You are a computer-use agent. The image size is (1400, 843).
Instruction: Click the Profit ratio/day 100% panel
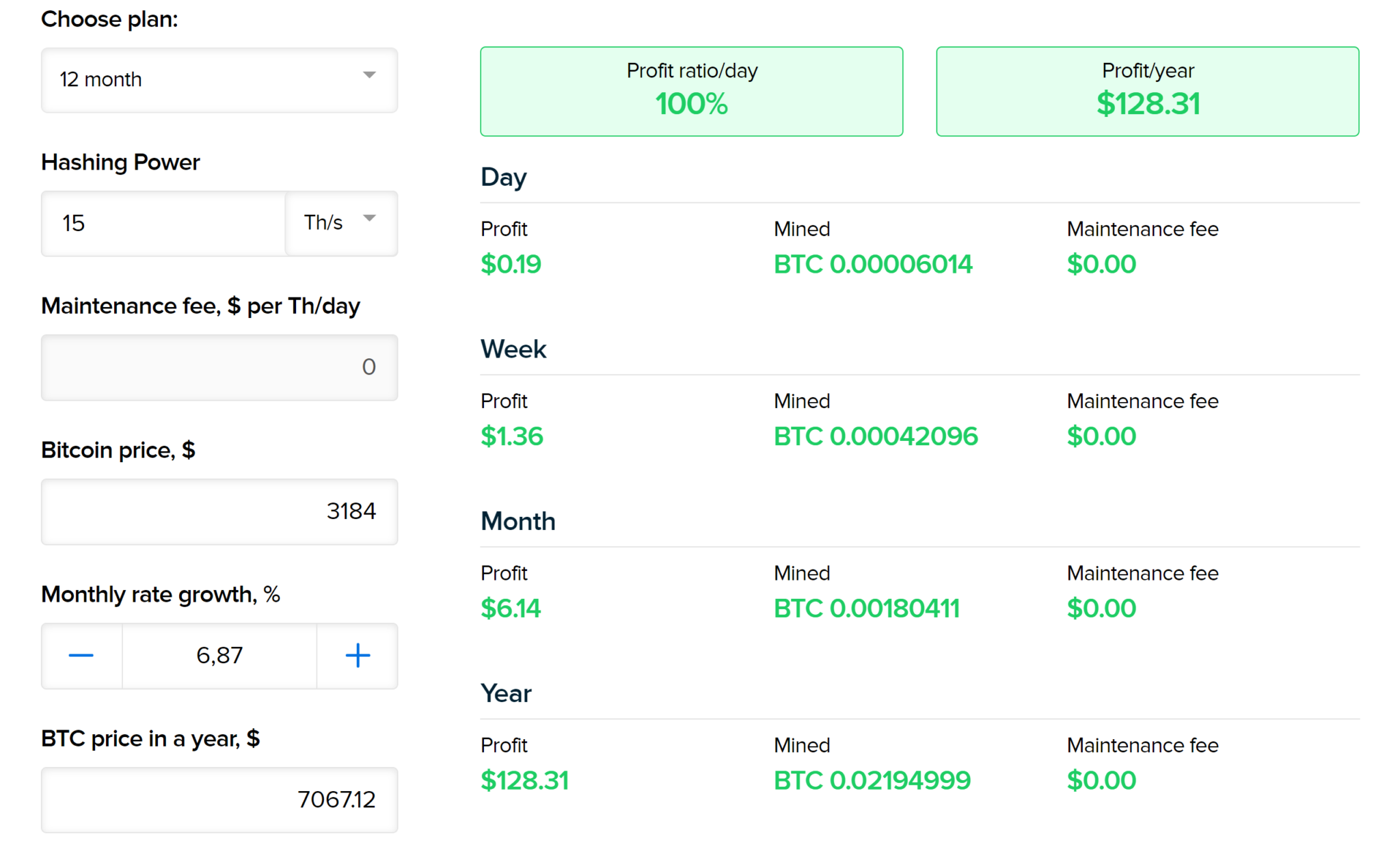pos(692,91)
